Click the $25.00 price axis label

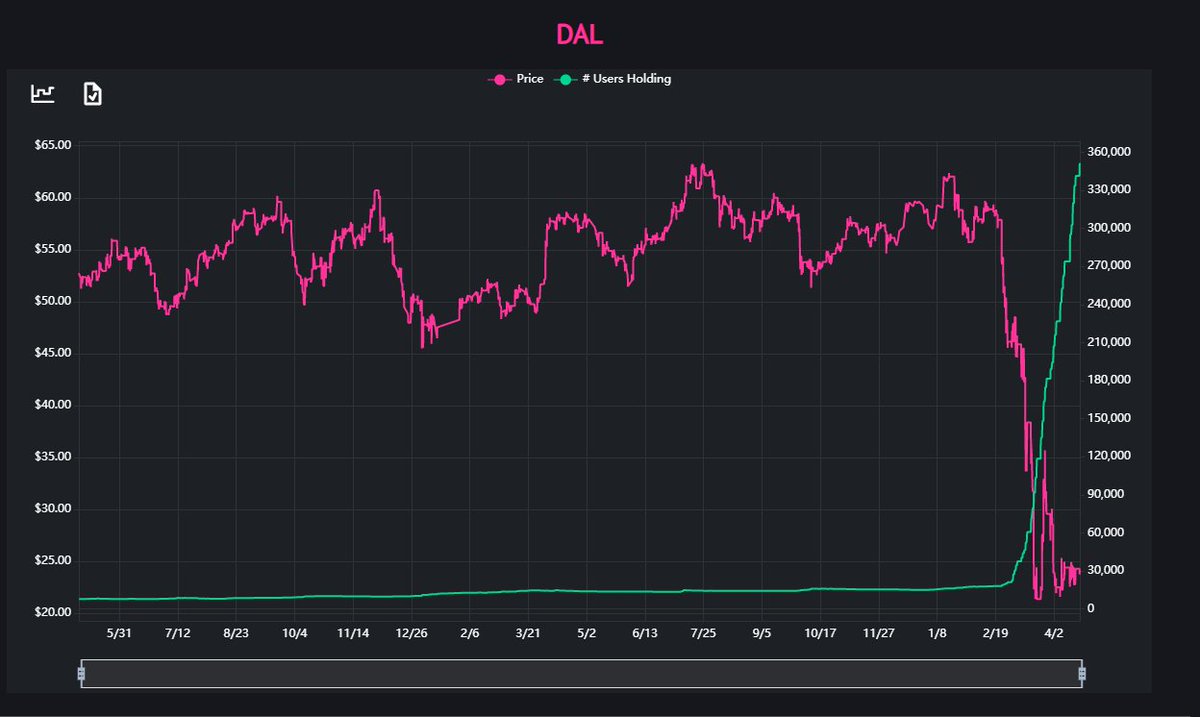pos(52,561)
